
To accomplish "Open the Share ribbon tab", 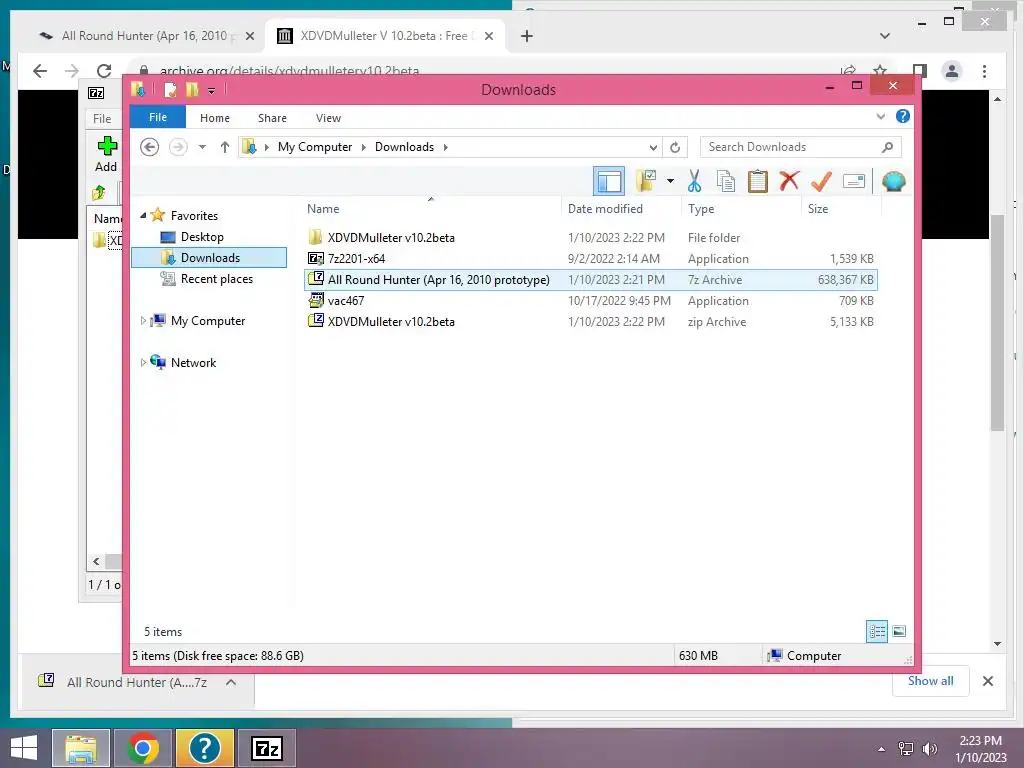I will (x=272, y=118).
